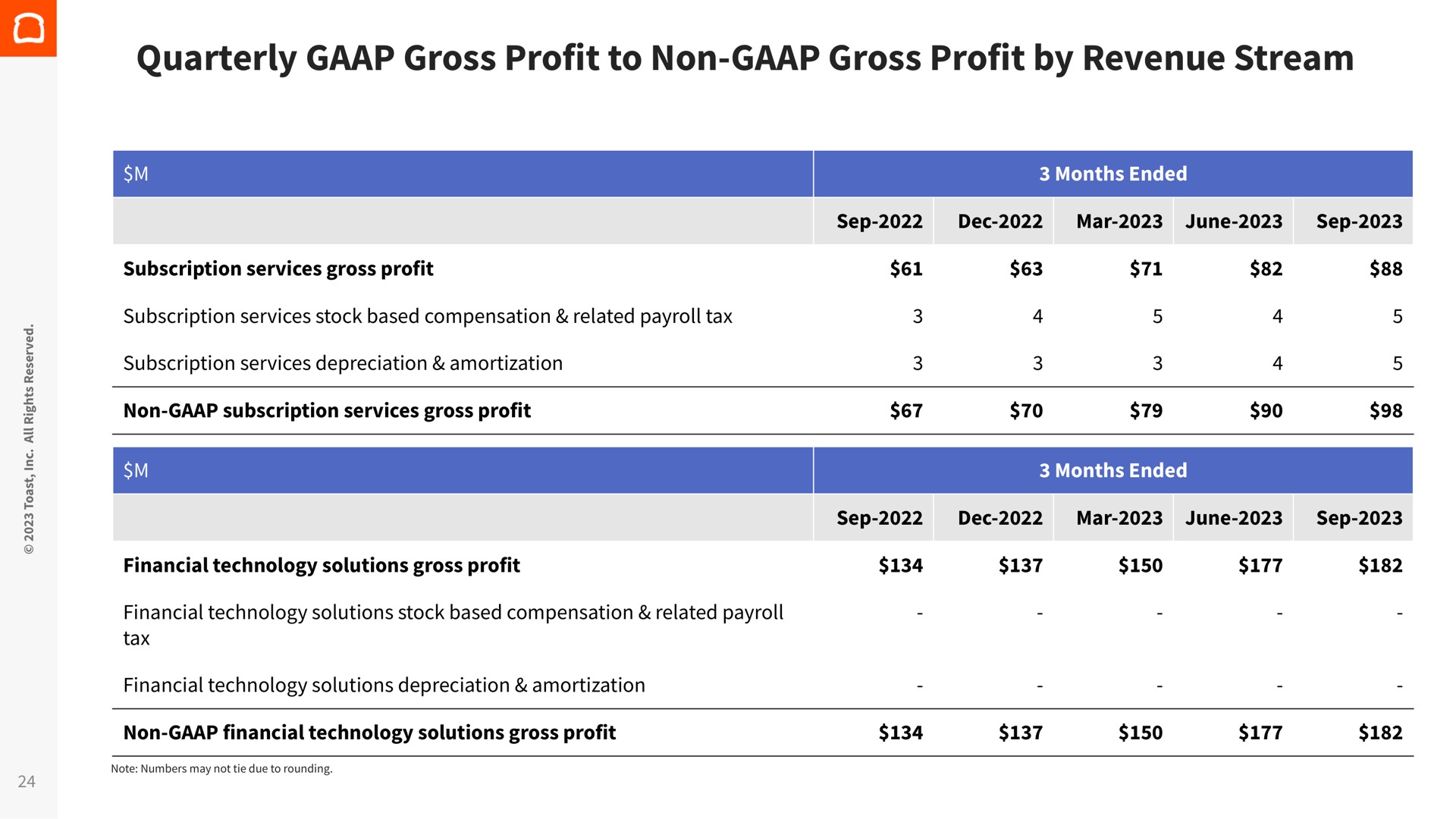Select 'Financial technology solutions depreciation & amortization' label
The image size is (1456, 819).
pyautogui.click(x=384, y=686)
